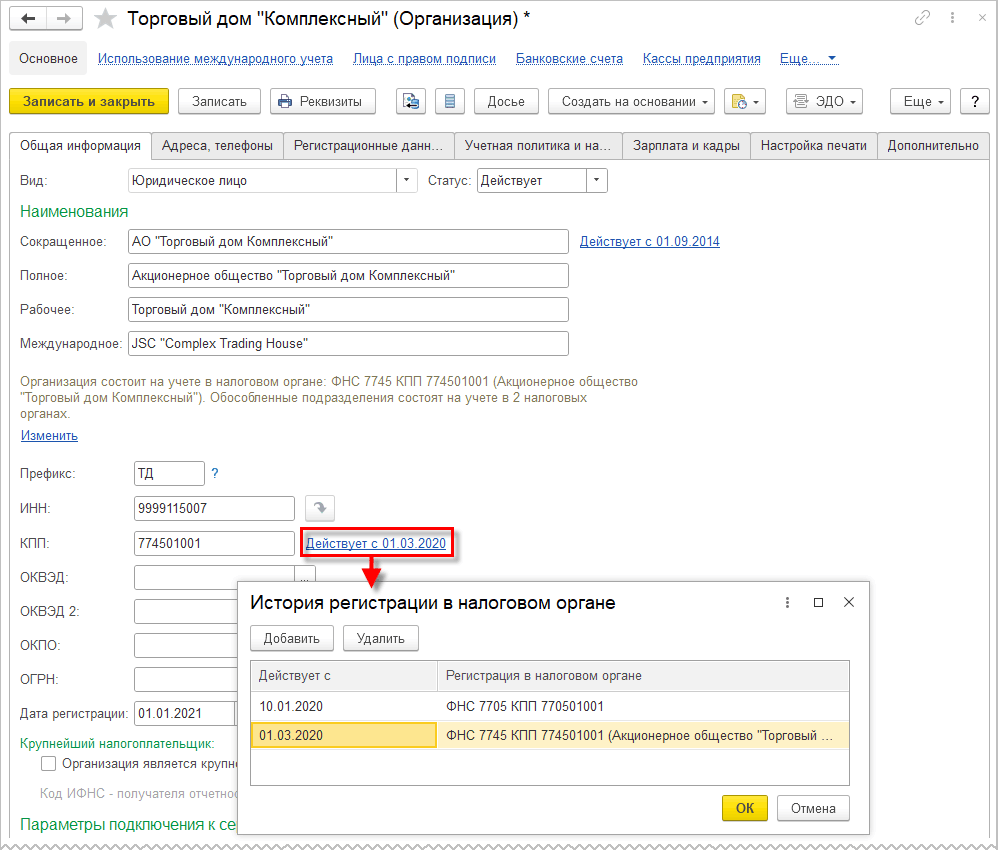Add organization to favorites with star icon
This screenshot has width=998, height=850.
pyautogui.click(x=105, y=19)
